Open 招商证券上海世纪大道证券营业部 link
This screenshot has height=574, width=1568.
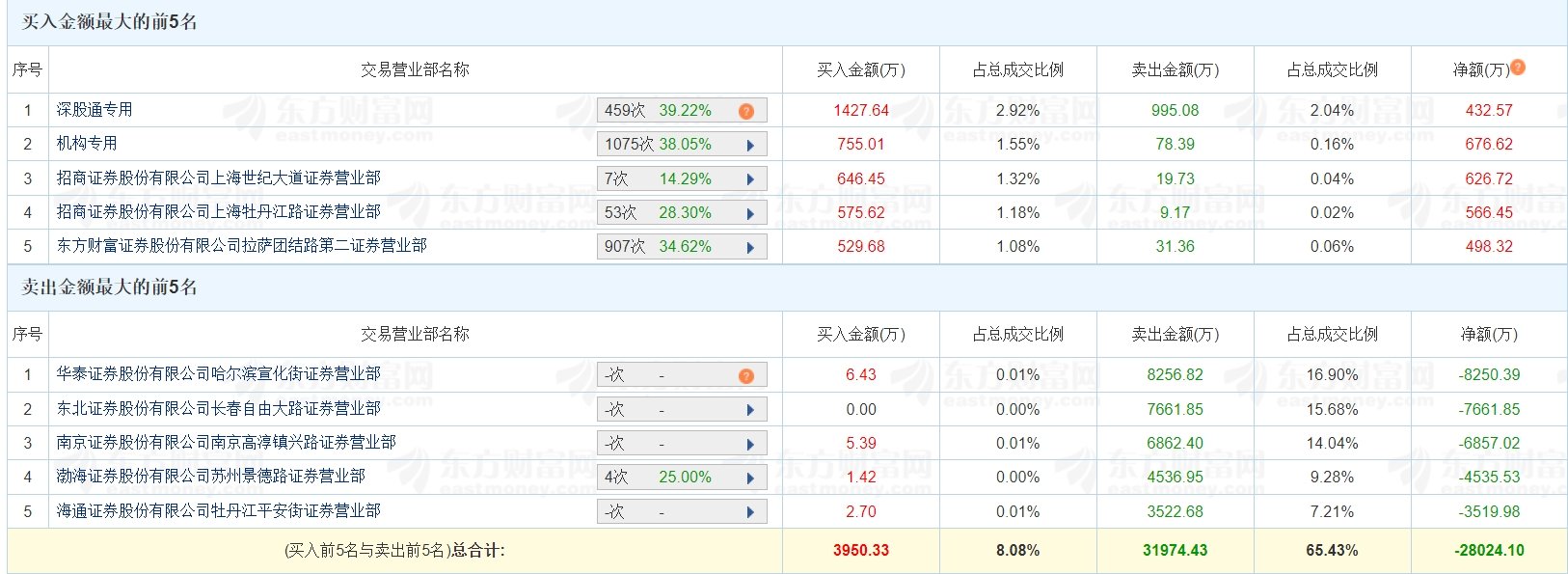coord(218,178)
